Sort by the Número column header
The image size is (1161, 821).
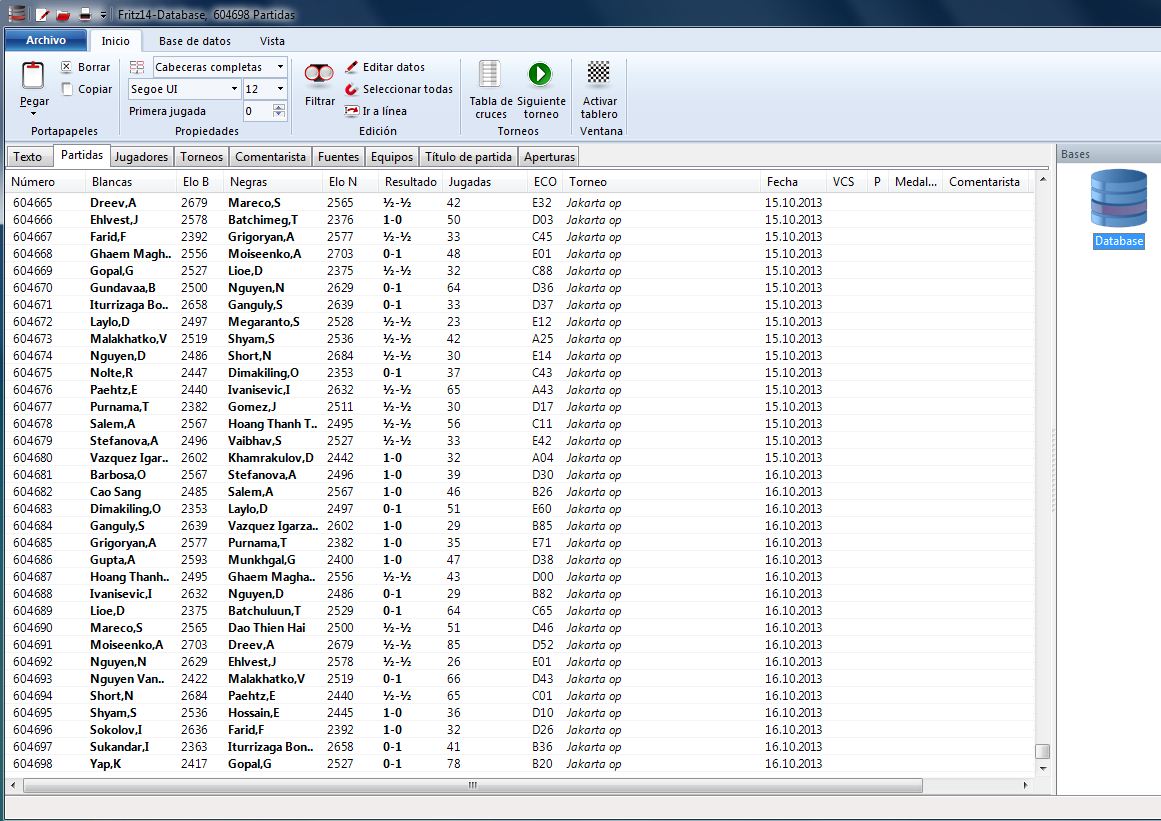pos(44,181)
